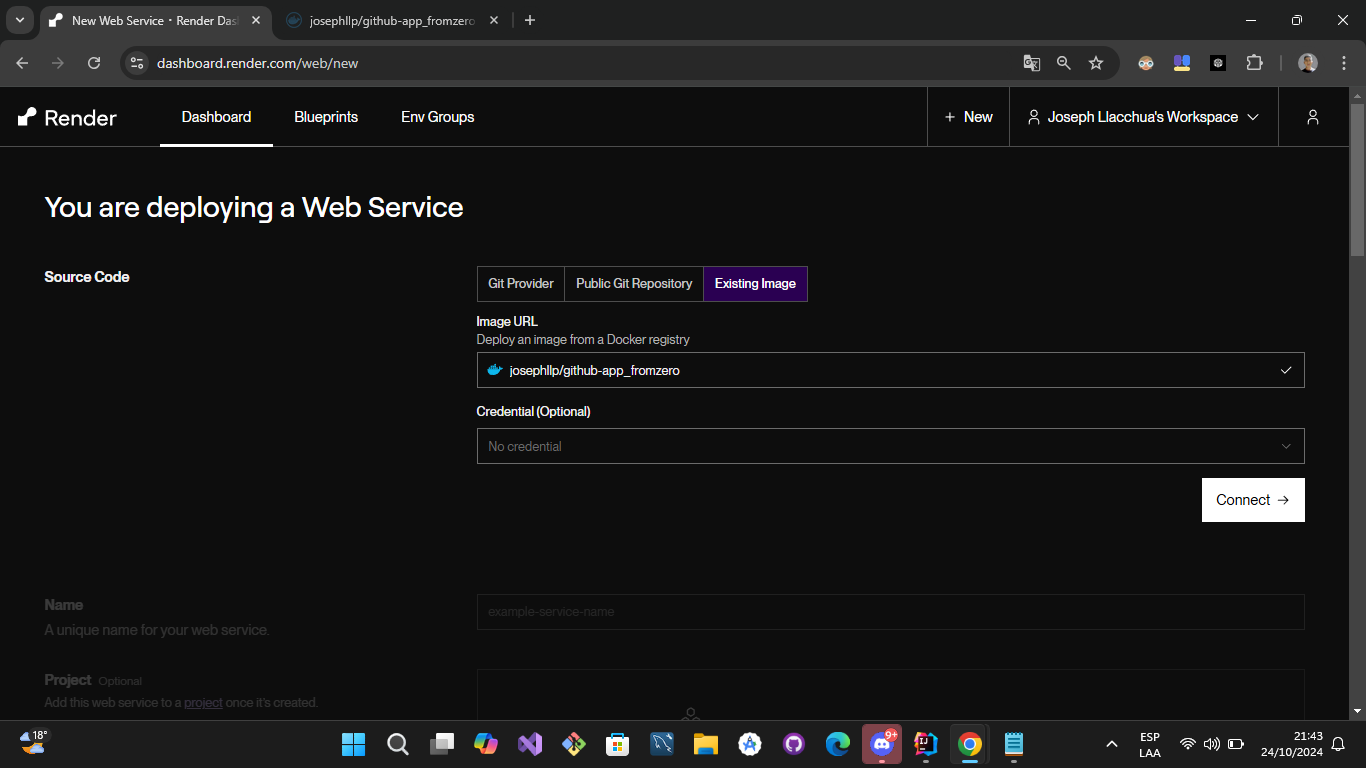Open Microsoft Edge from the taskbar

(x=837, y=744)
